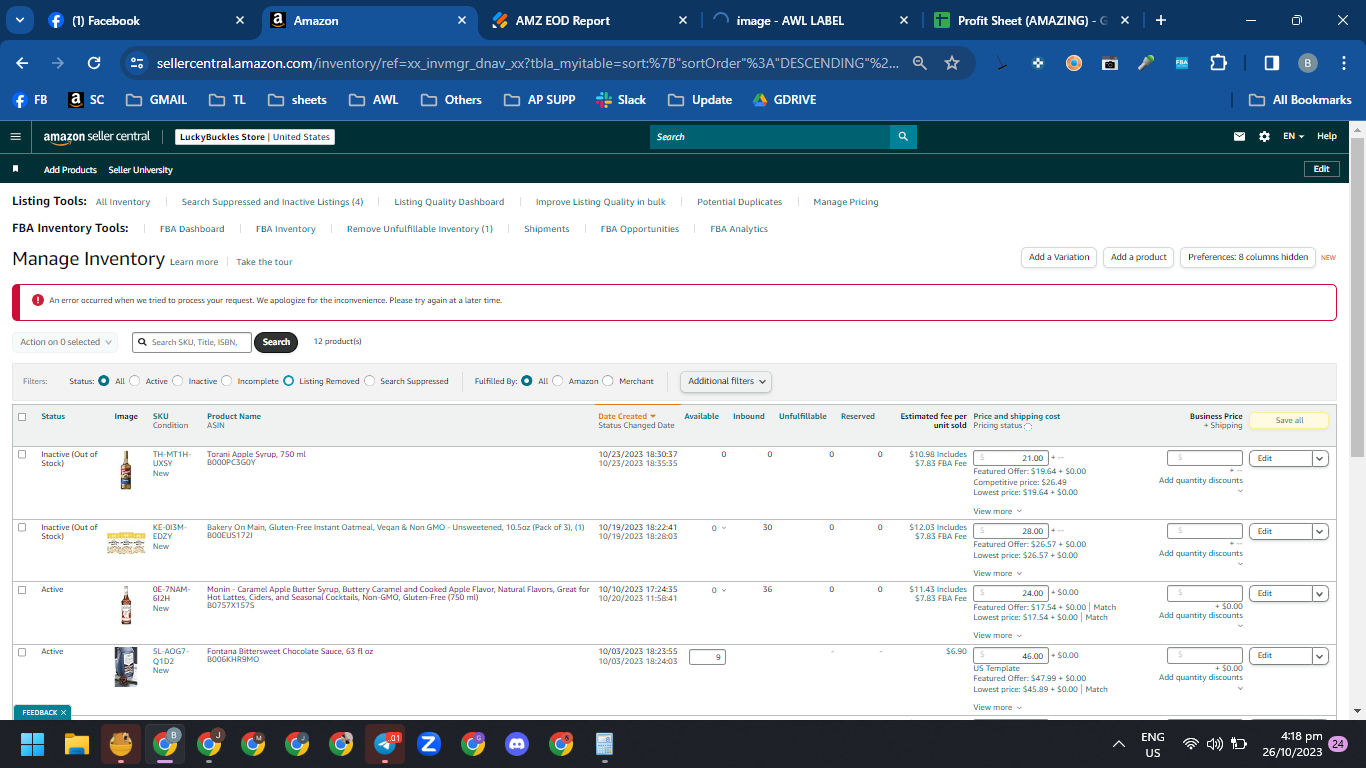Open the Edit dropdown arrow for Bakery On Main
This screenshot has width=1366, height=768.
pyautogui.click(x=1320, y=531)
